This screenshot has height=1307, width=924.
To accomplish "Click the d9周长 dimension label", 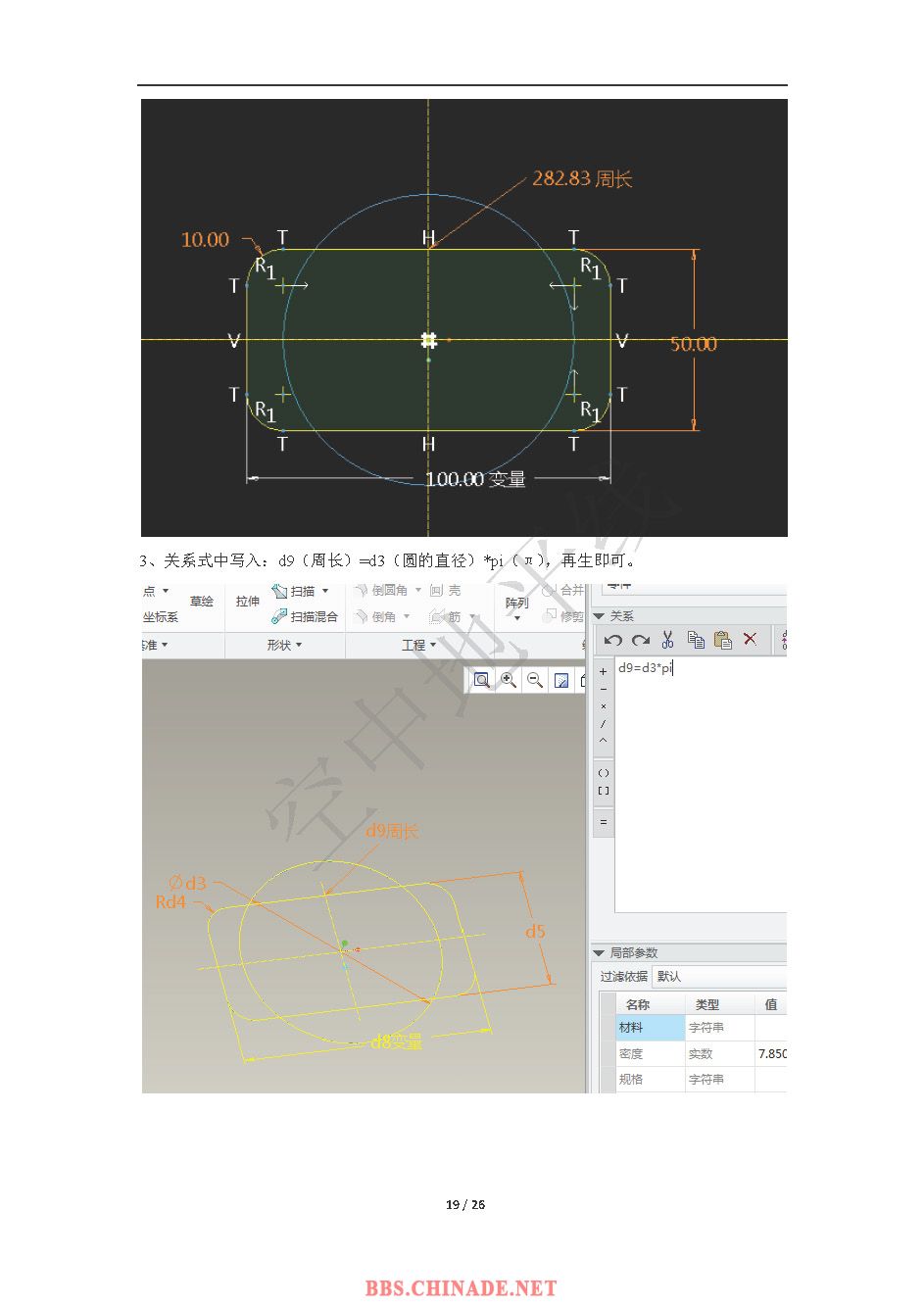I will click(392, 831).
